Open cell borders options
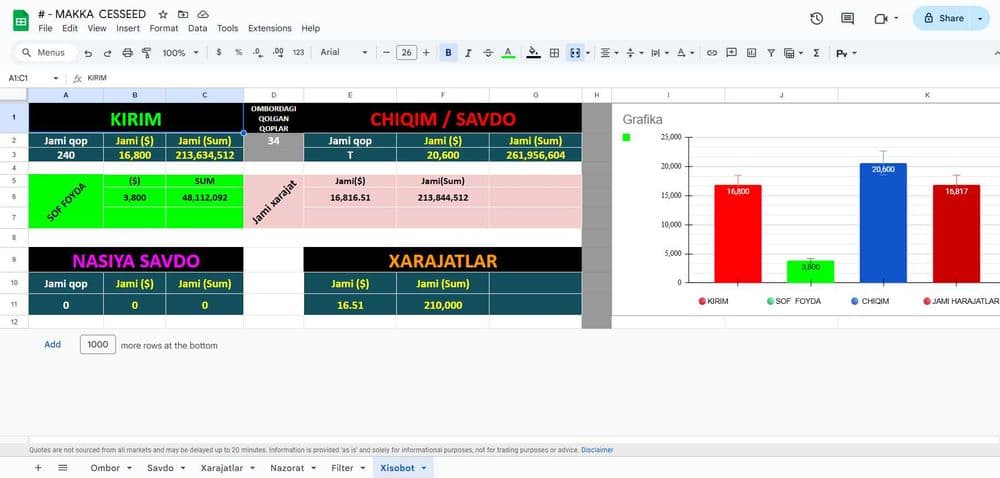 click(x=554, y=53)
